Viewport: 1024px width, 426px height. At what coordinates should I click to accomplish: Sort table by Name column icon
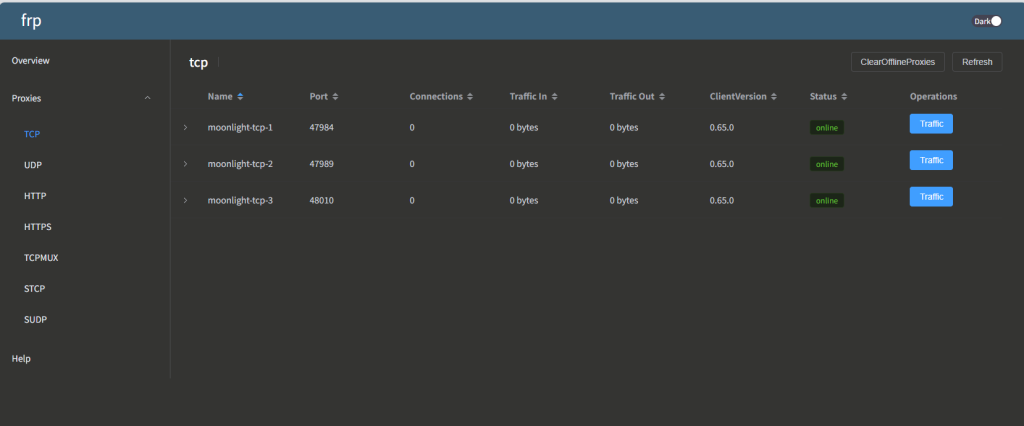coord(240,97)
